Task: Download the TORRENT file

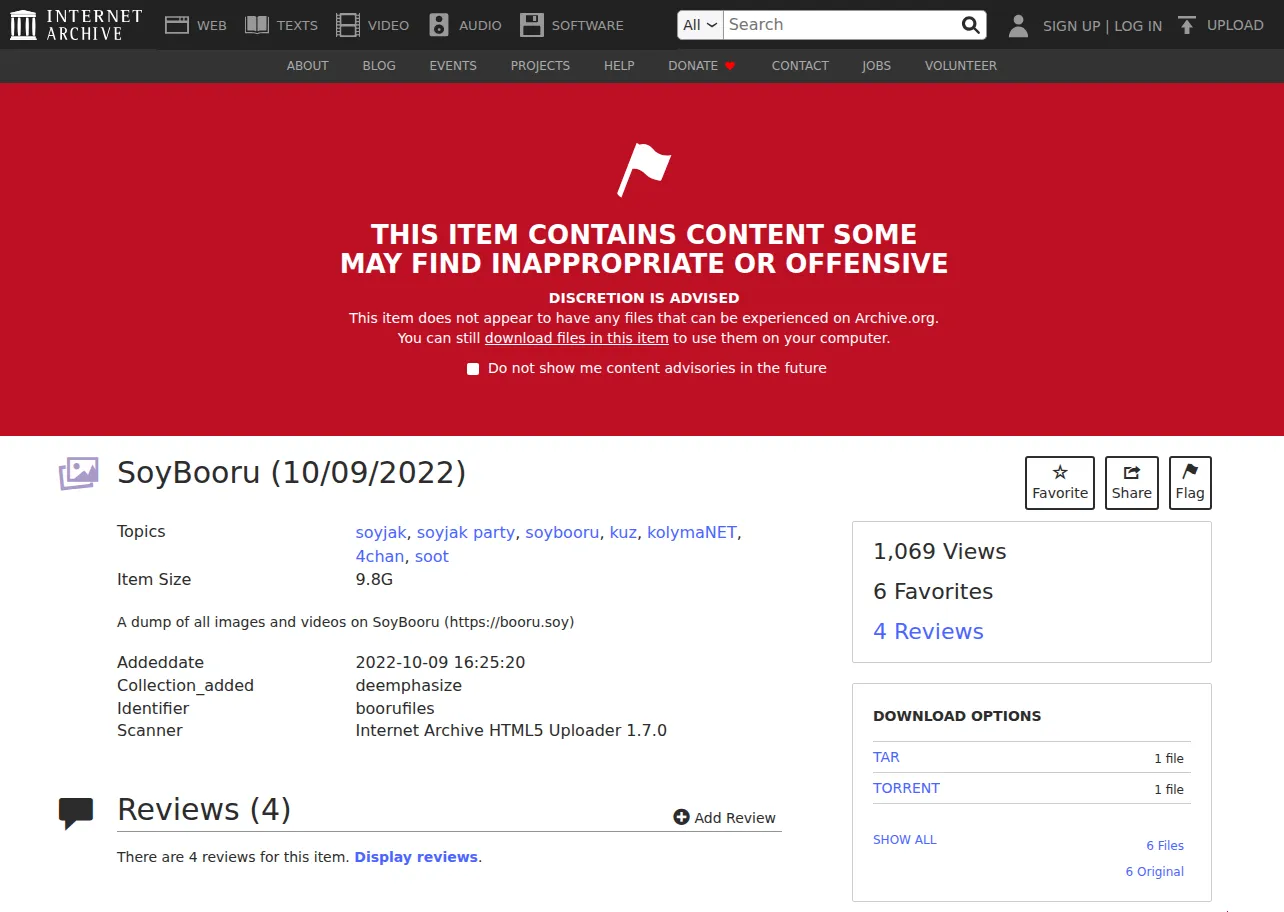Action: pos(906,788)
